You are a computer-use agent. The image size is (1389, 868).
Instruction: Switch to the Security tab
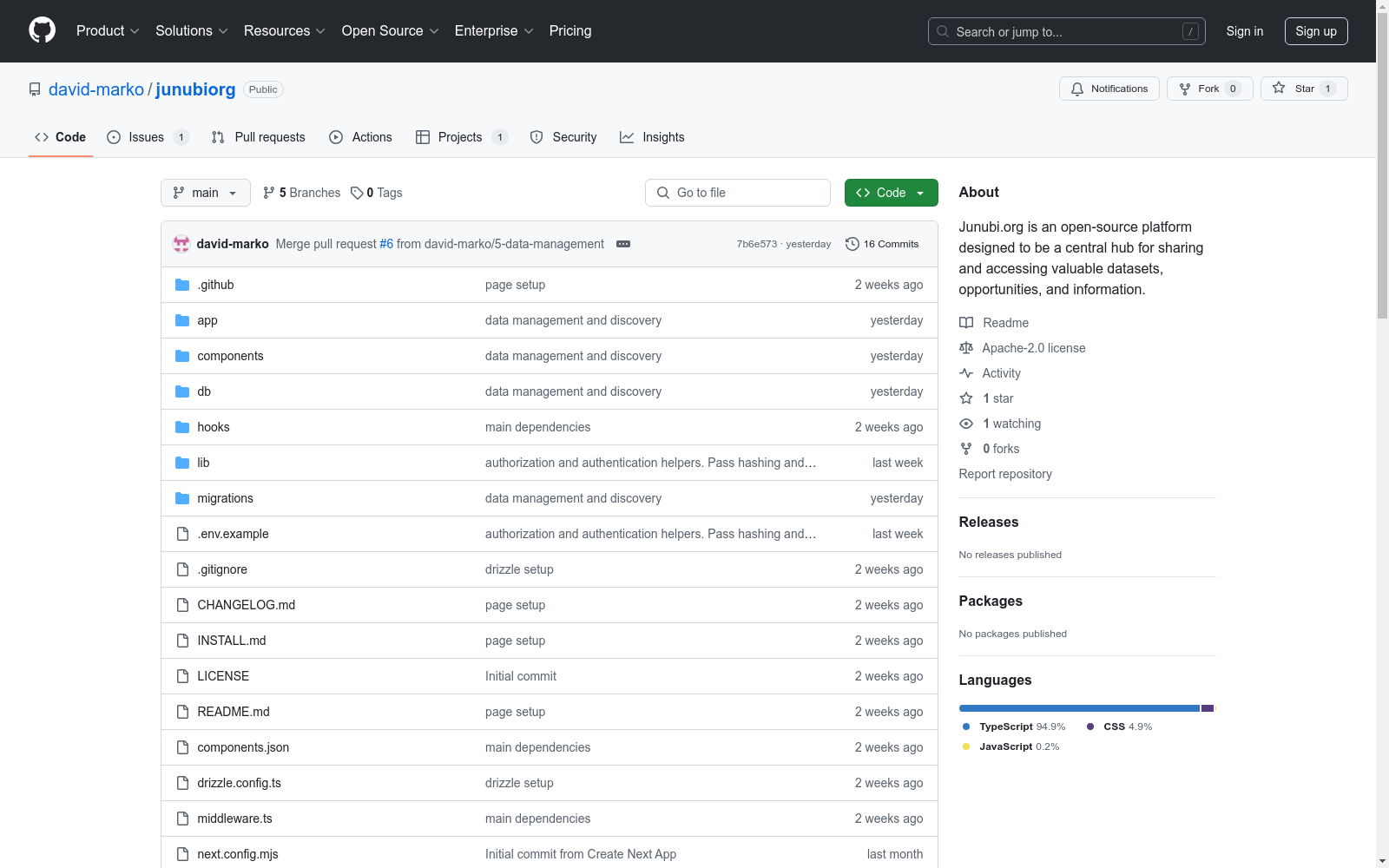563,137
